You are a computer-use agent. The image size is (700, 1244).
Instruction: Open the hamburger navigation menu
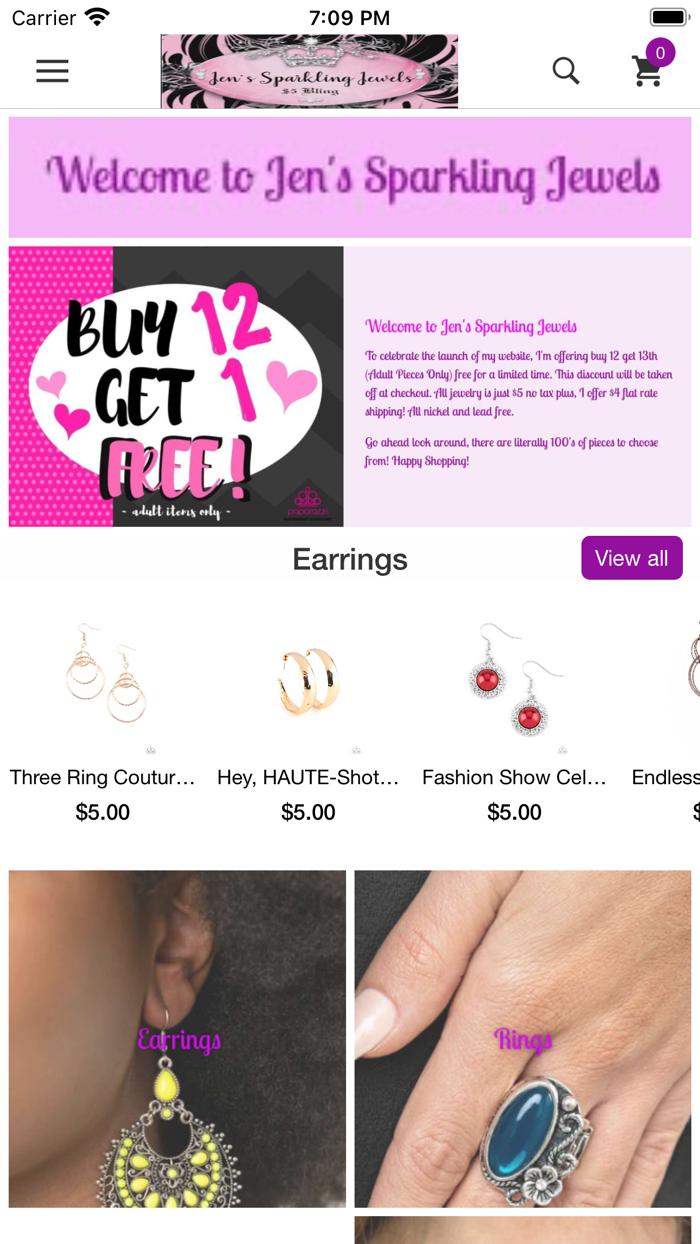point(52,71)
